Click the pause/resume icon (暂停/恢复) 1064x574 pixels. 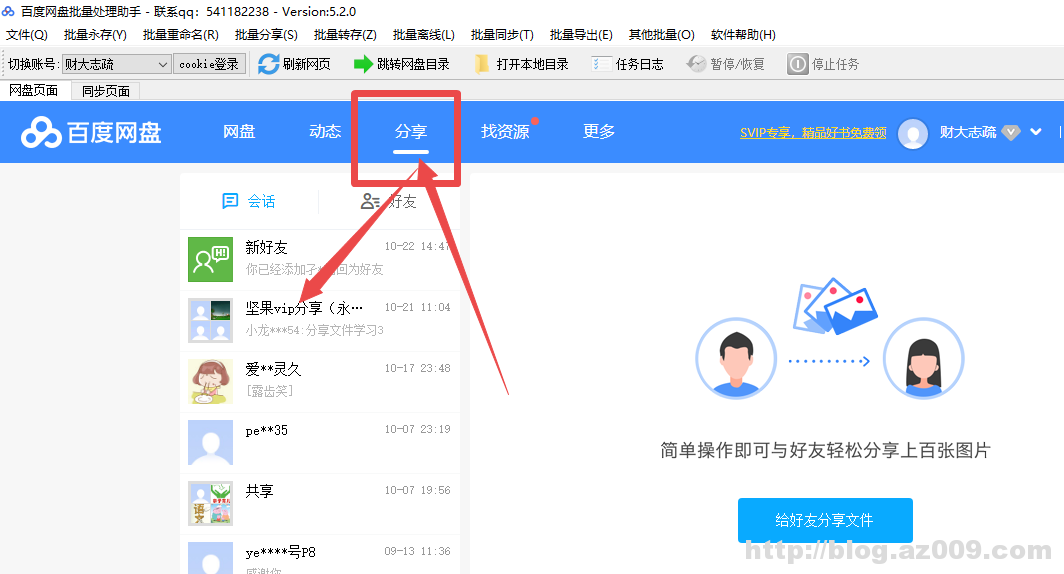click(696, 64)
